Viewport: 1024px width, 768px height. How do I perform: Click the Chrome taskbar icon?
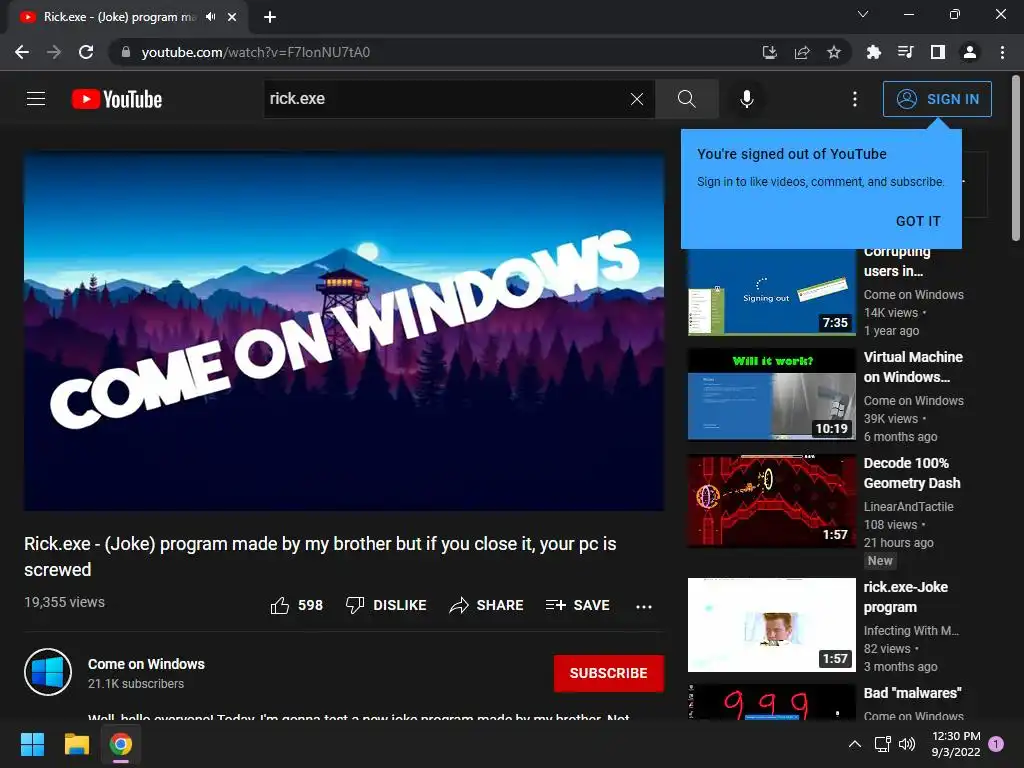coord(121,744)
